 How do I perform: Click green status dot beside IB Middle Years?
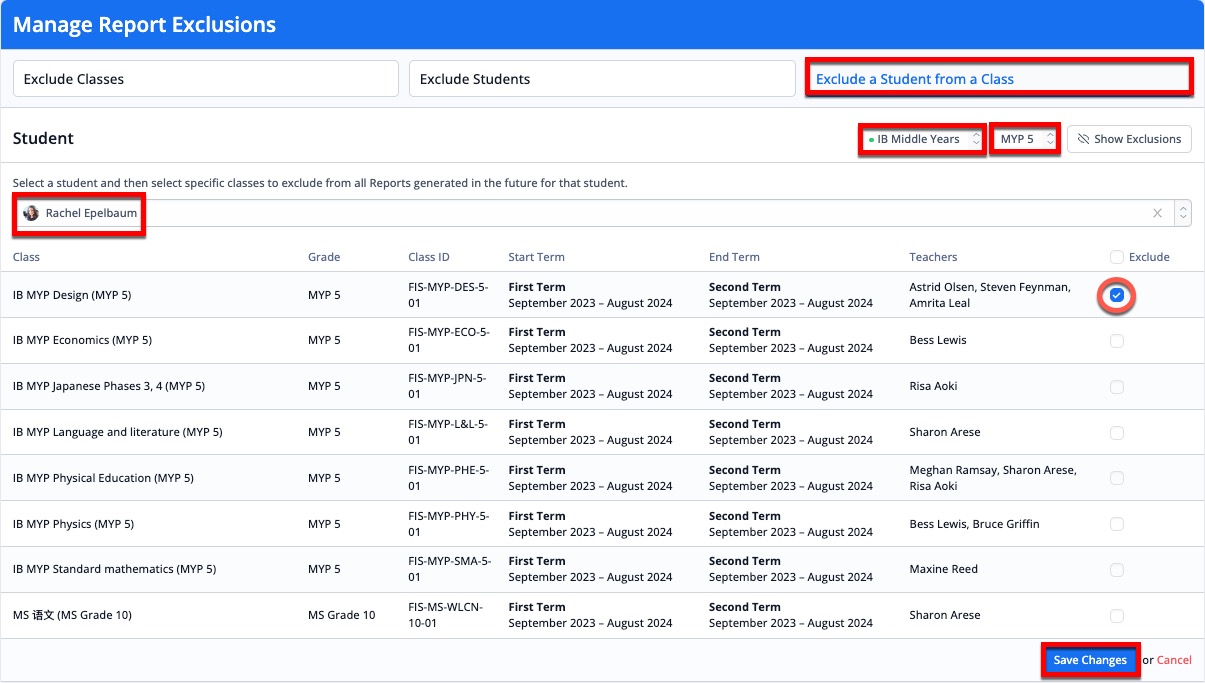click(871, 140)
